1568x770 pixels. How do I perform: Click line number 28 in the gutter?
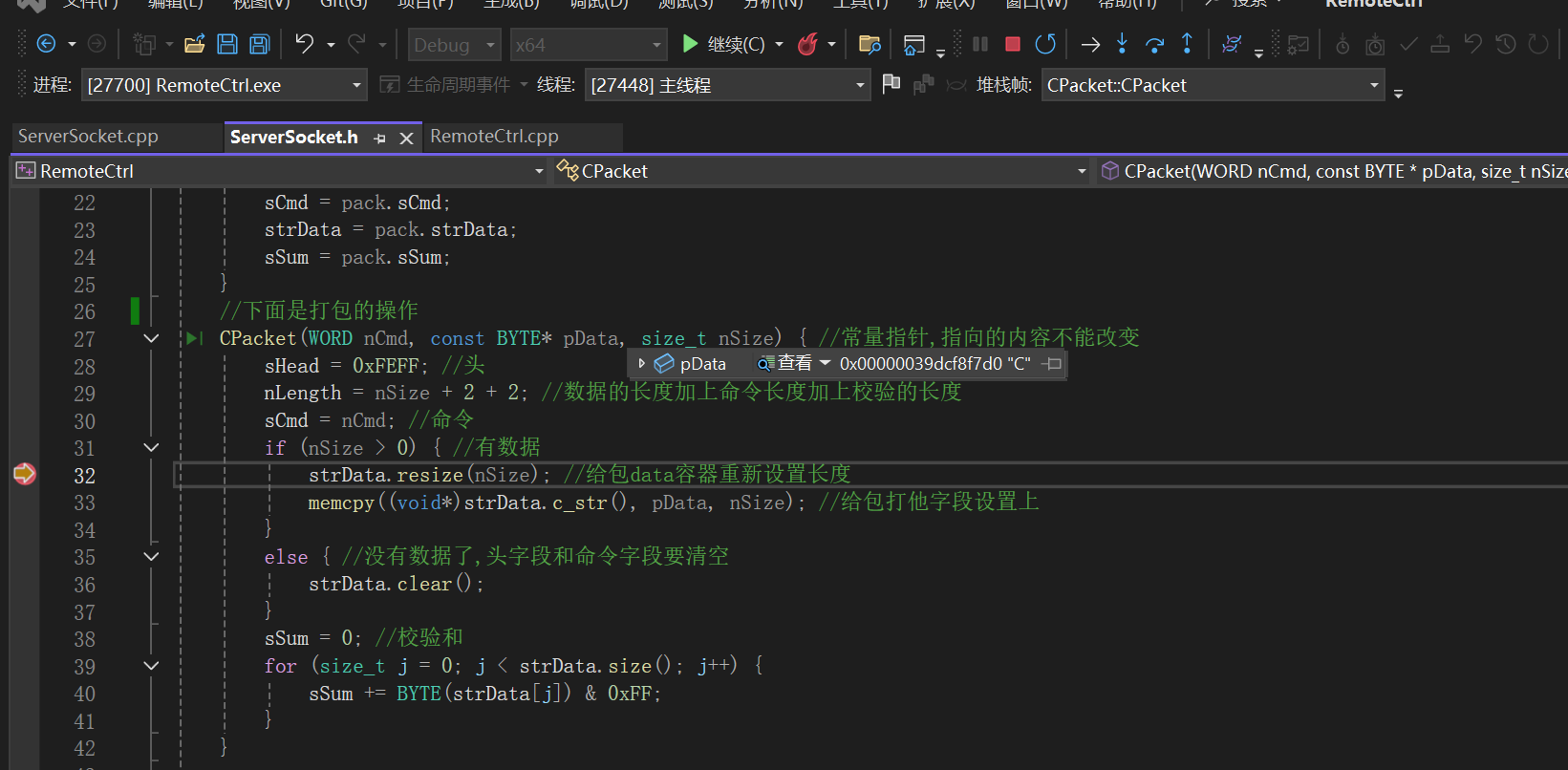click(x=84, y=366)
